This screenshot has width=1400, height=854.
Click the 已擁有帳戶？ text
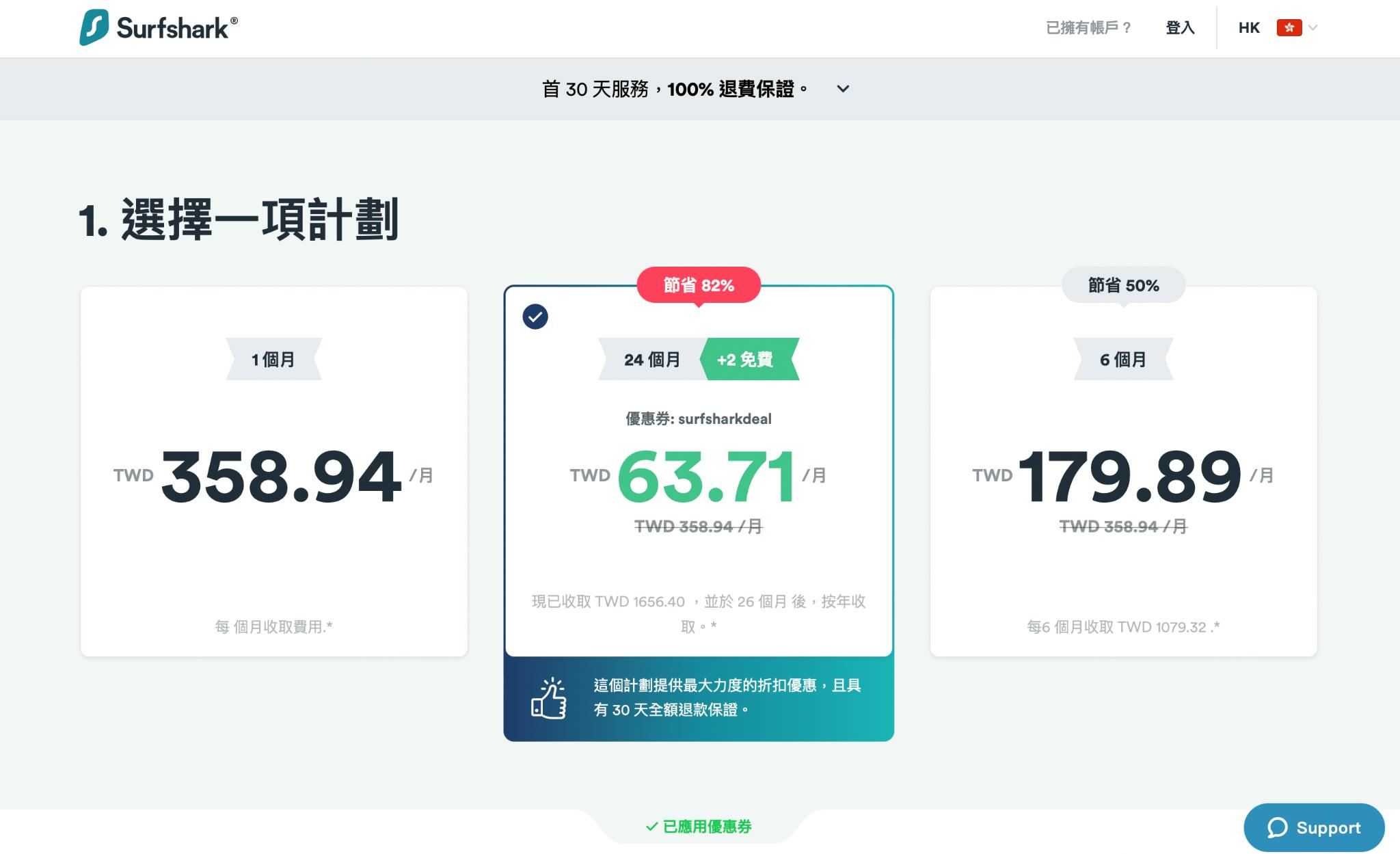click(1088, 28)
